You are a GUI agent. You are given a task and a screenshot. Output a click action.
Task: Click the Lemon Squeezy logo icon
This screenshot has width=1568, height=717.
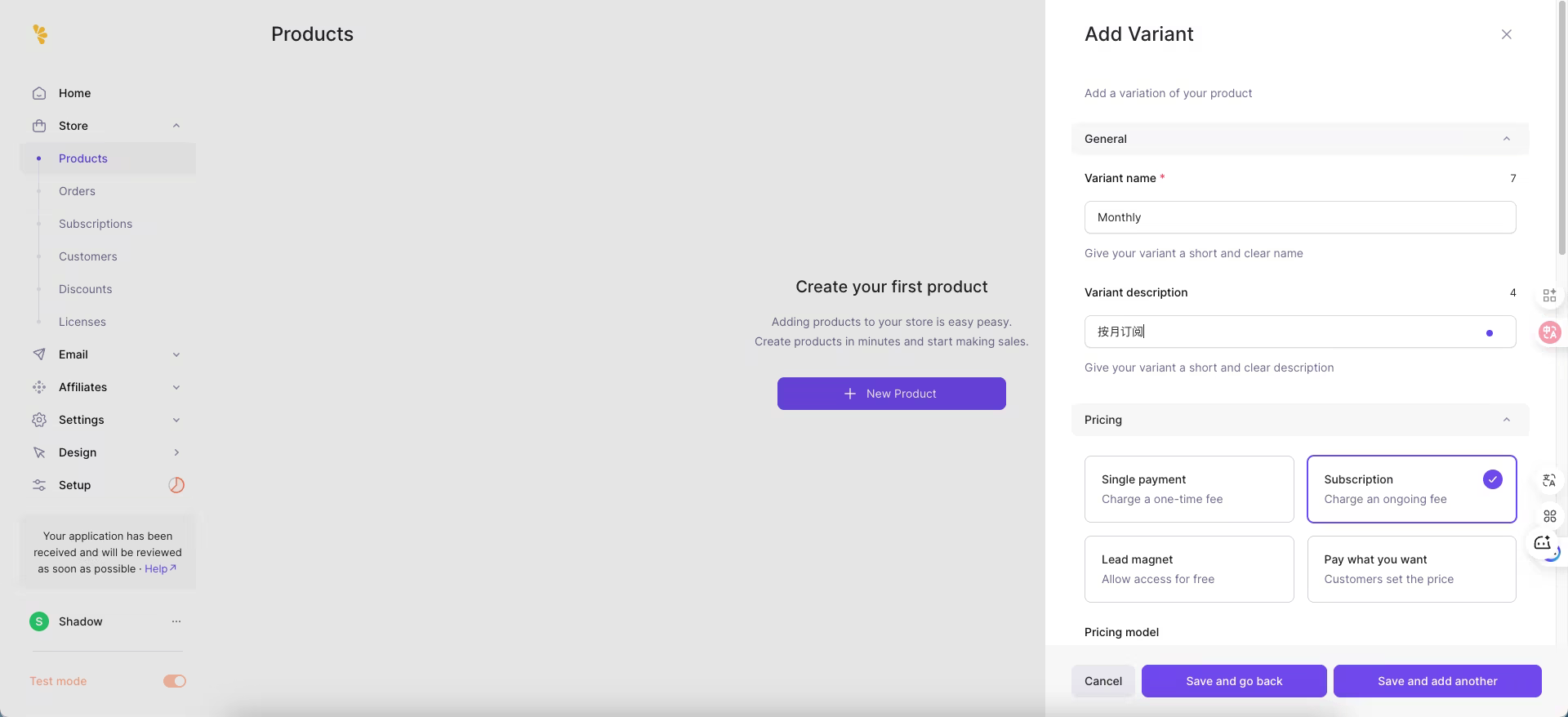[40, 33]
